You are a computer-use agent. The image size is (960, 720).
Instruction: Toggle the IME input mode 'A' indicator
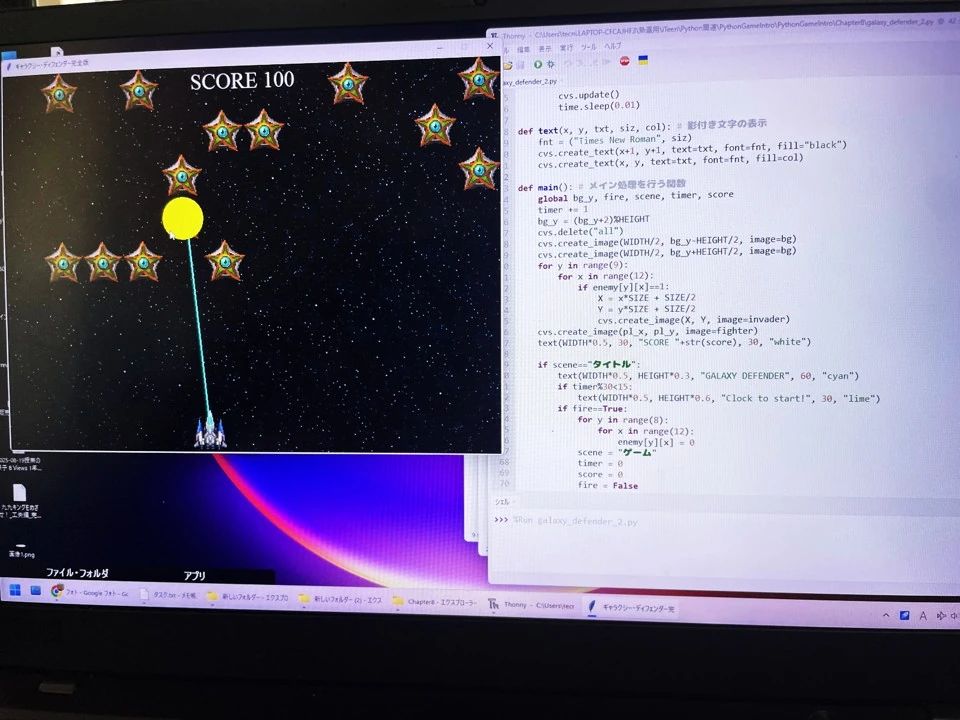(921, 616)
